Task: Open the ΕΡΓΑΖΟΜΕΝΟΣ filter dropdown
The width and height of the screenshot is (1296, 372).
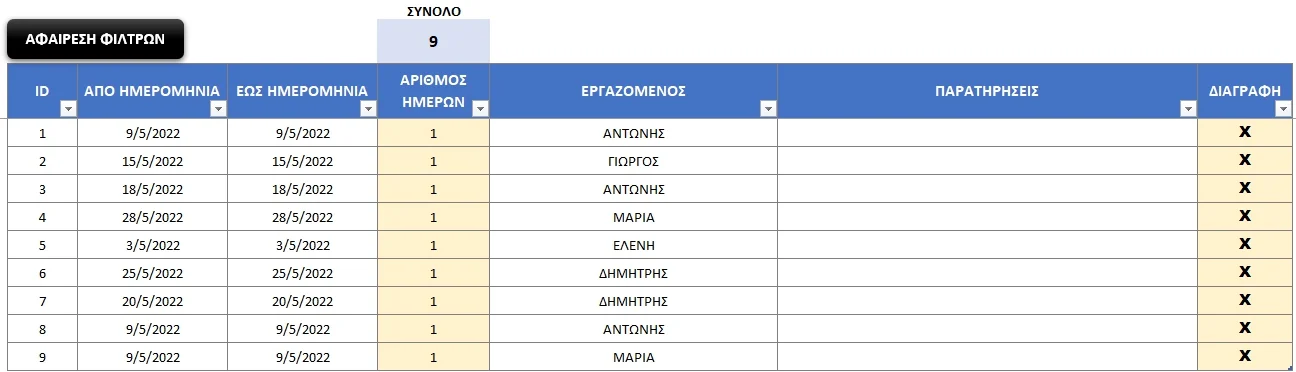Action: pos(768,109)
